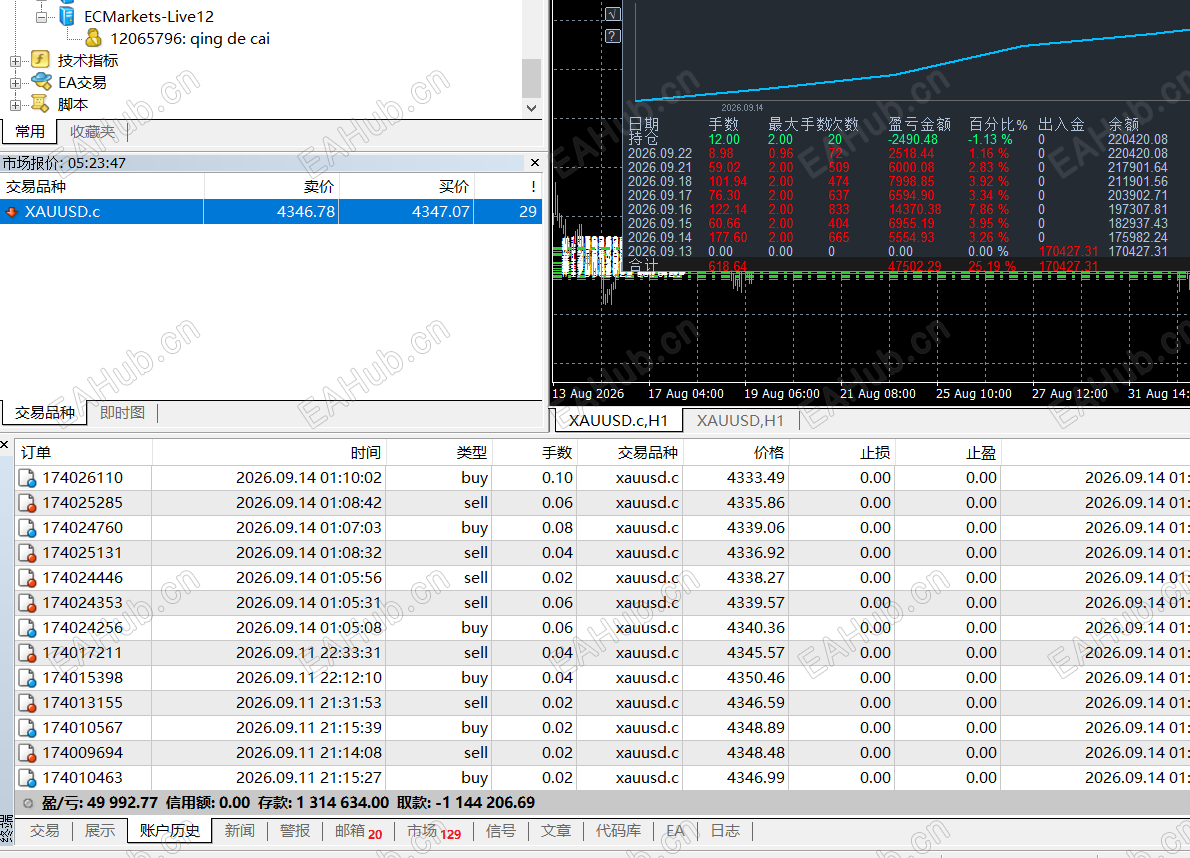Open the 代码库 code base tab

pyautogui.click(x=618, y=831)
